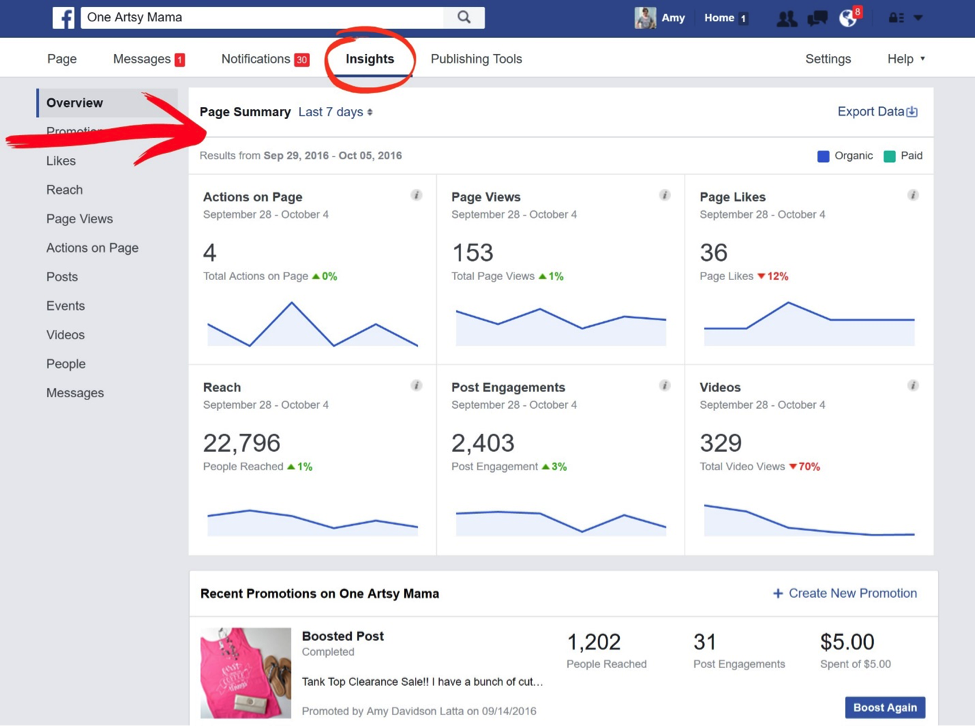
Task: Open the Settings tab
Action: point(828,59)
